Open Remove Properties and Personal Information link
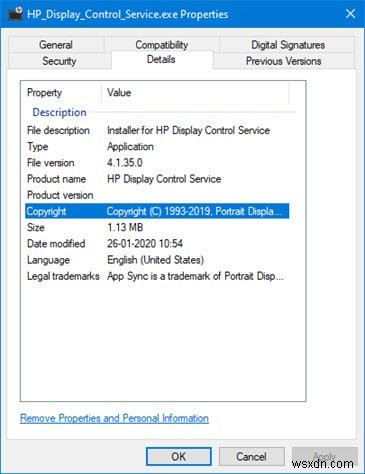Screen dimensions: 365x474 point(114,418)
